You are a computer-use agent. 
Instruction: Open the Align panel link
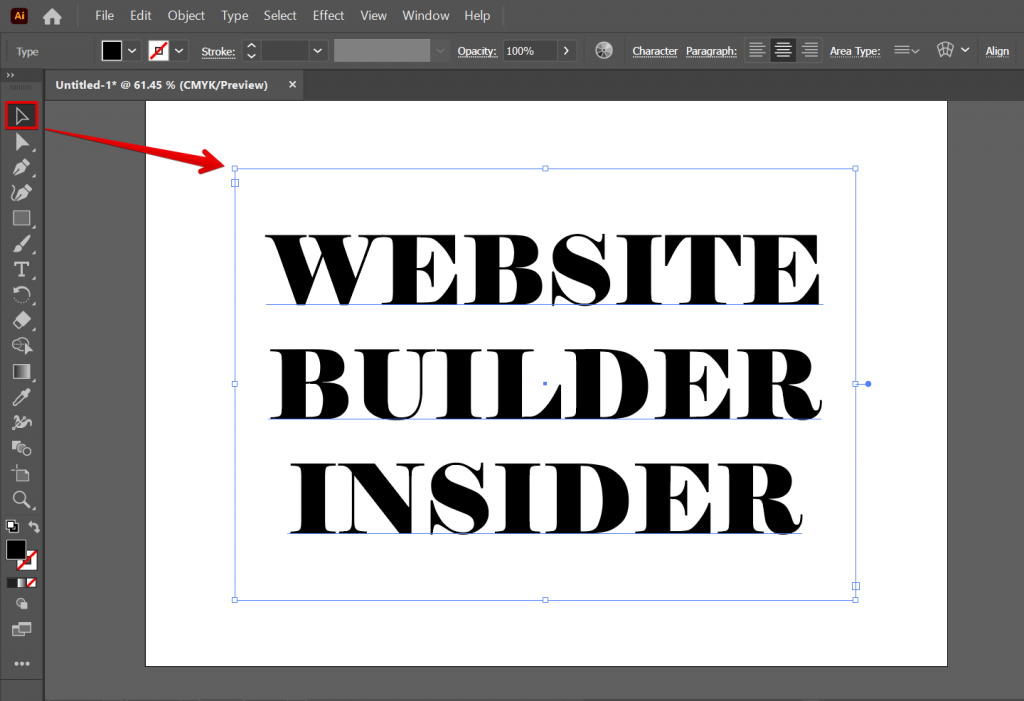pyautogui.click(x=997, y=51)
